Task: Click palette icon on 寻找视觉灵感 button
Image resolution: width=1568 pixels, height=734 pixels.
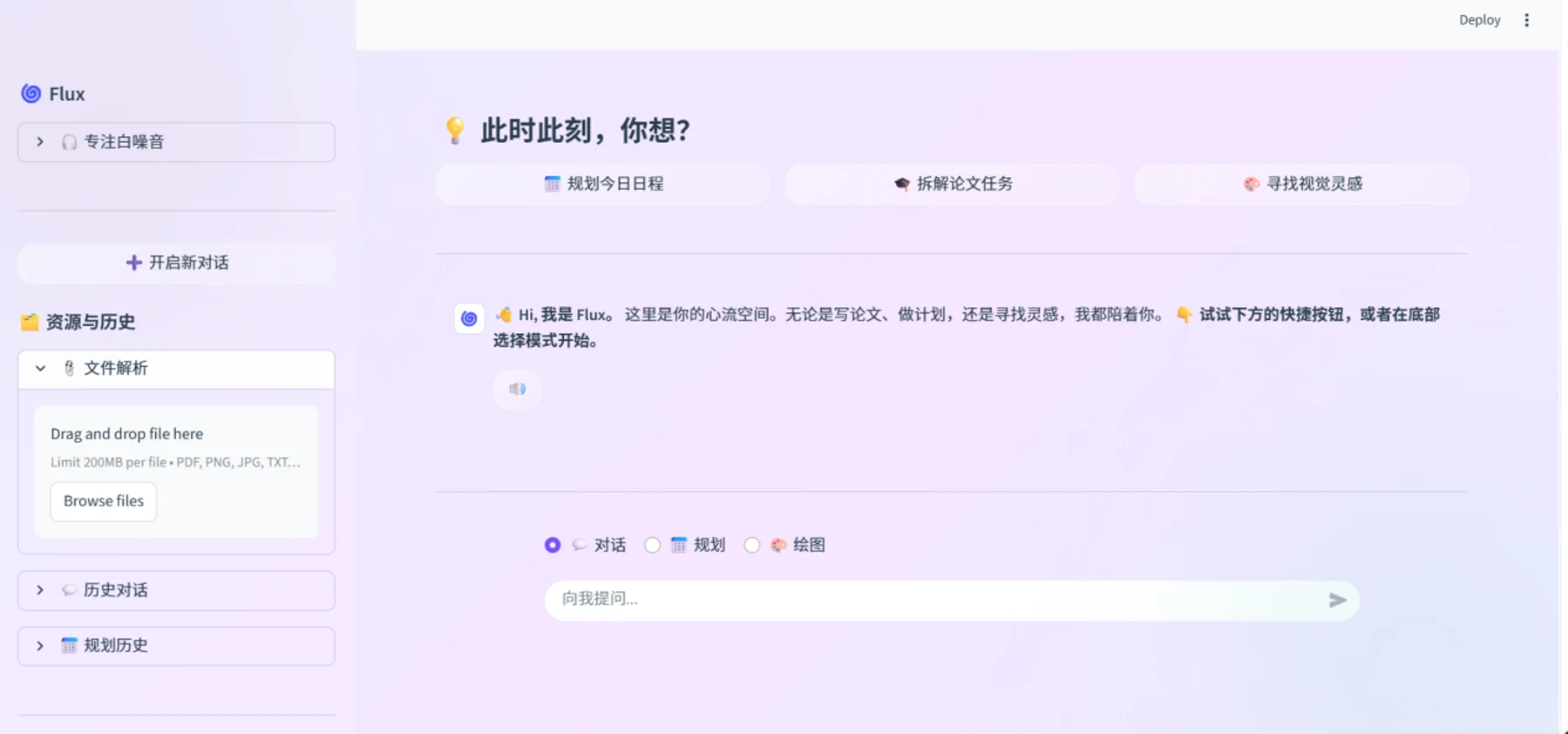Action: [1252, 184]
